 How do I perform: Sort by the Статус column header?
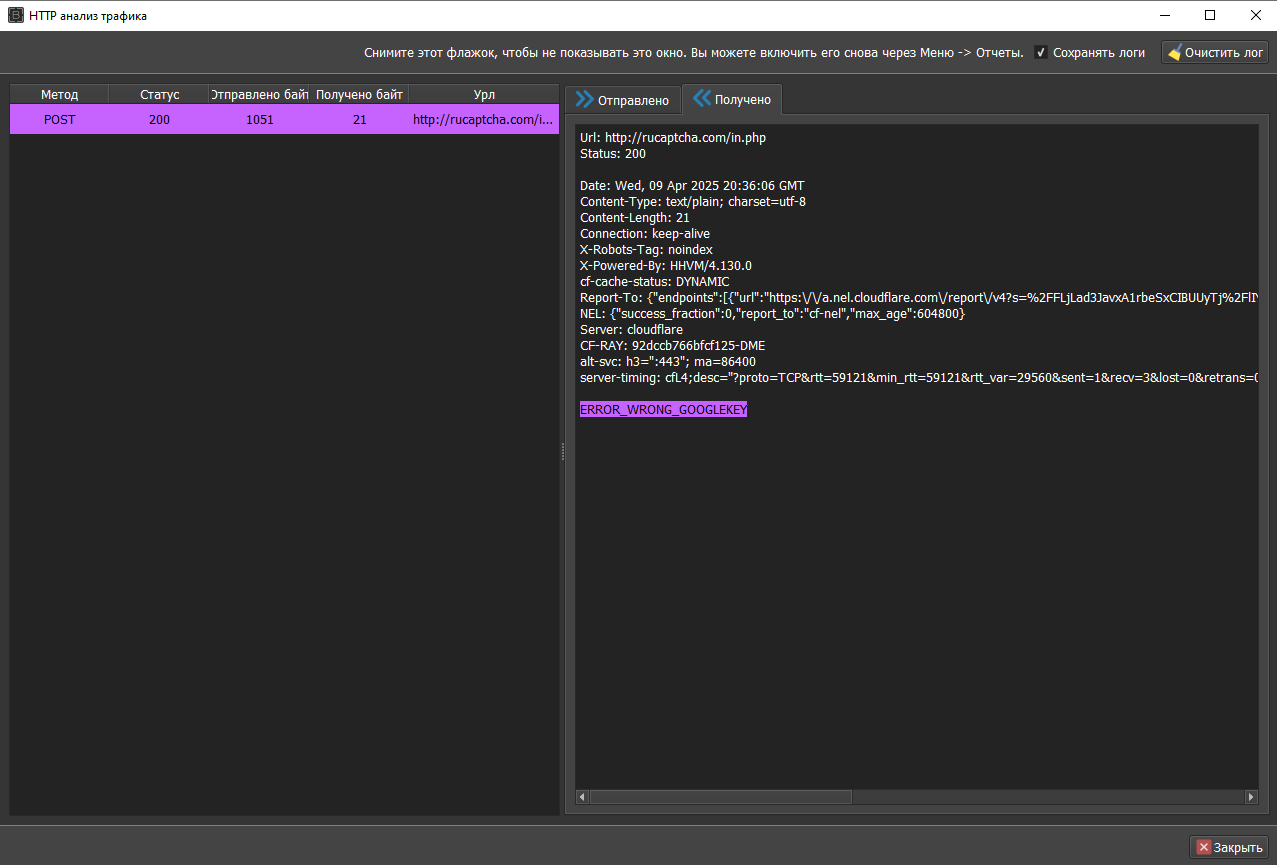(159, 95)
